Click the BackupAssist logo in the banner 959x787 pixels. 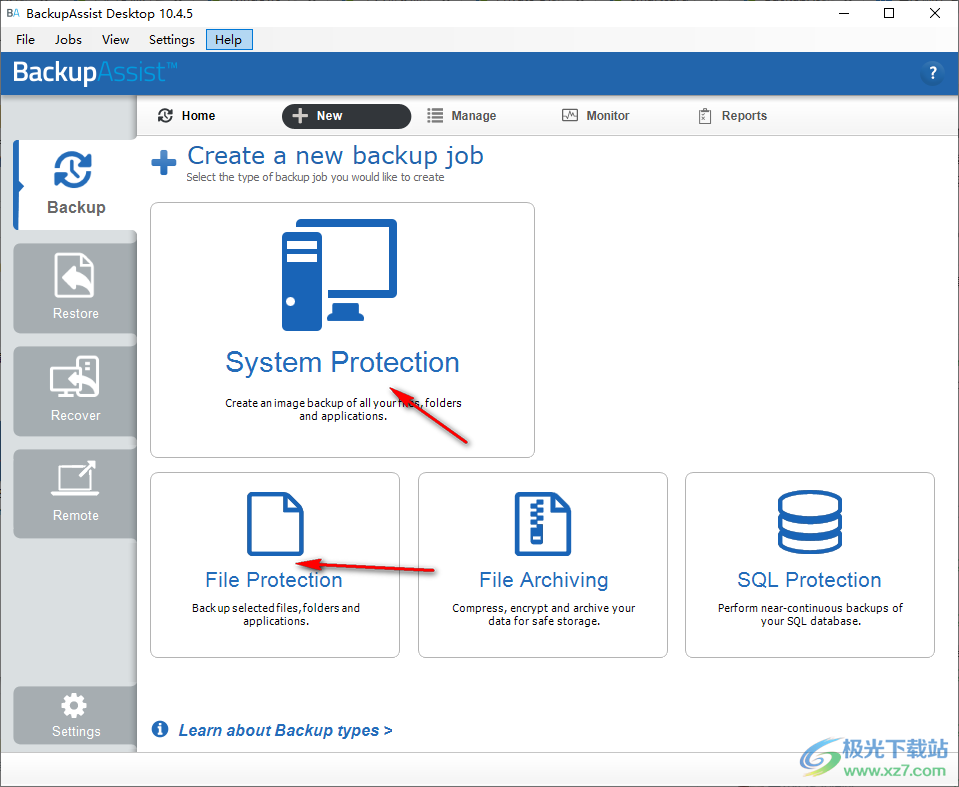95,73
